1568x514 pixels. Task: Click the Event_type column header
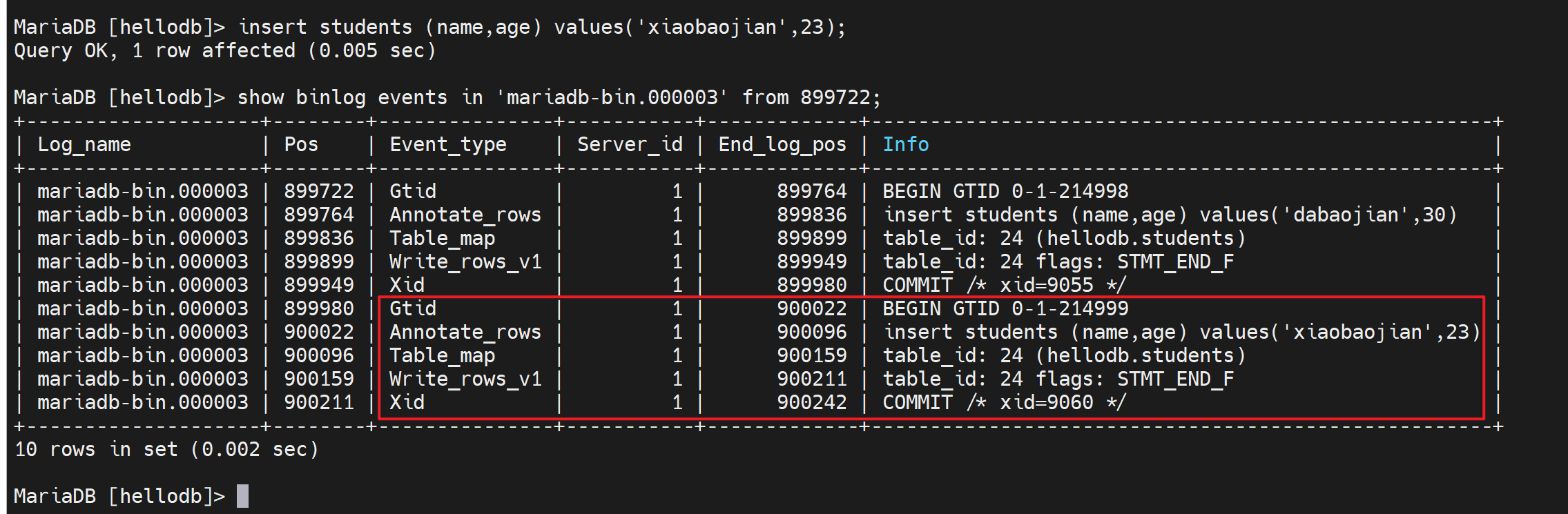(447, 145)
